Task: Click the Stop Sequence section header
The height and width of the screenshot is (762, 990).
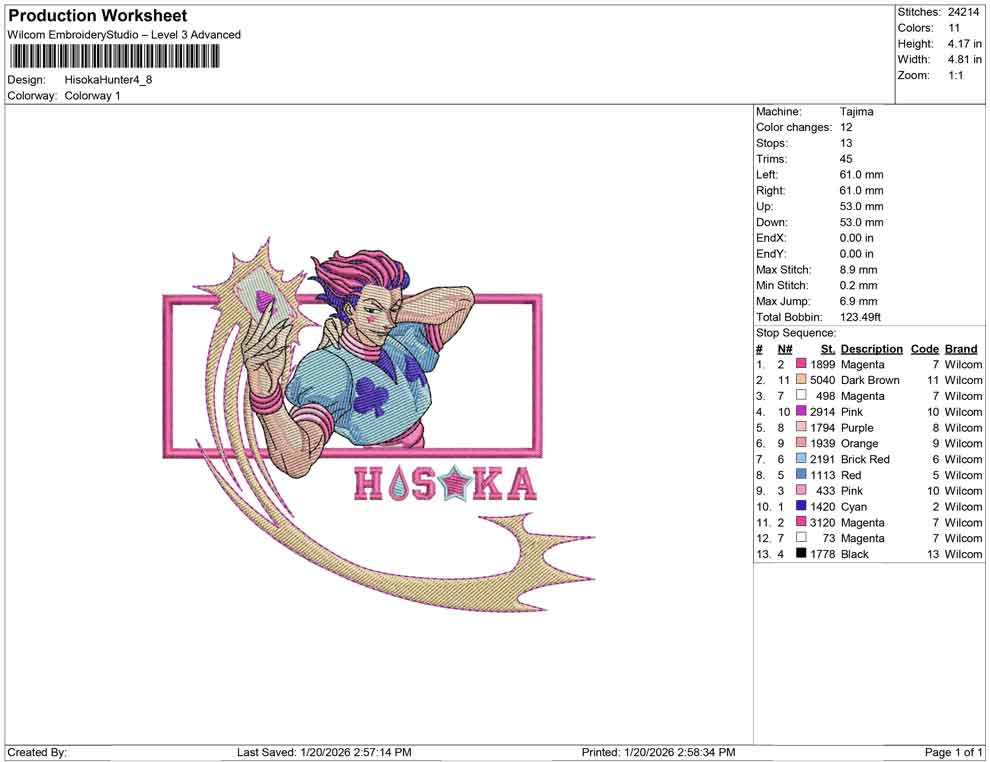Action: [795, 332]
